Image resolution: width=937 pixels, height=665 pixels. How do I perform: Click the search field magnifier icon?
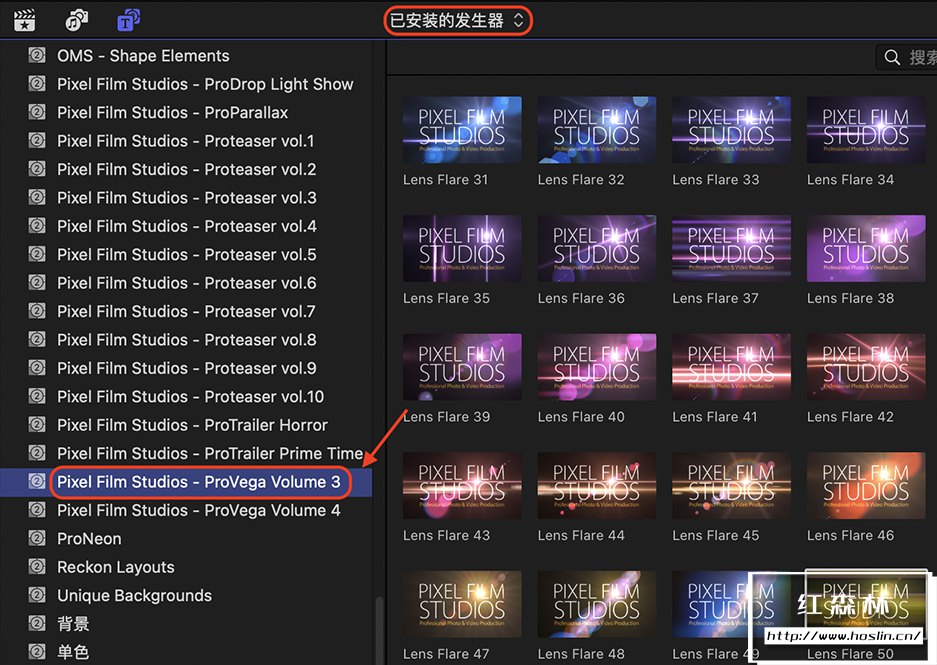click(892, 57)
